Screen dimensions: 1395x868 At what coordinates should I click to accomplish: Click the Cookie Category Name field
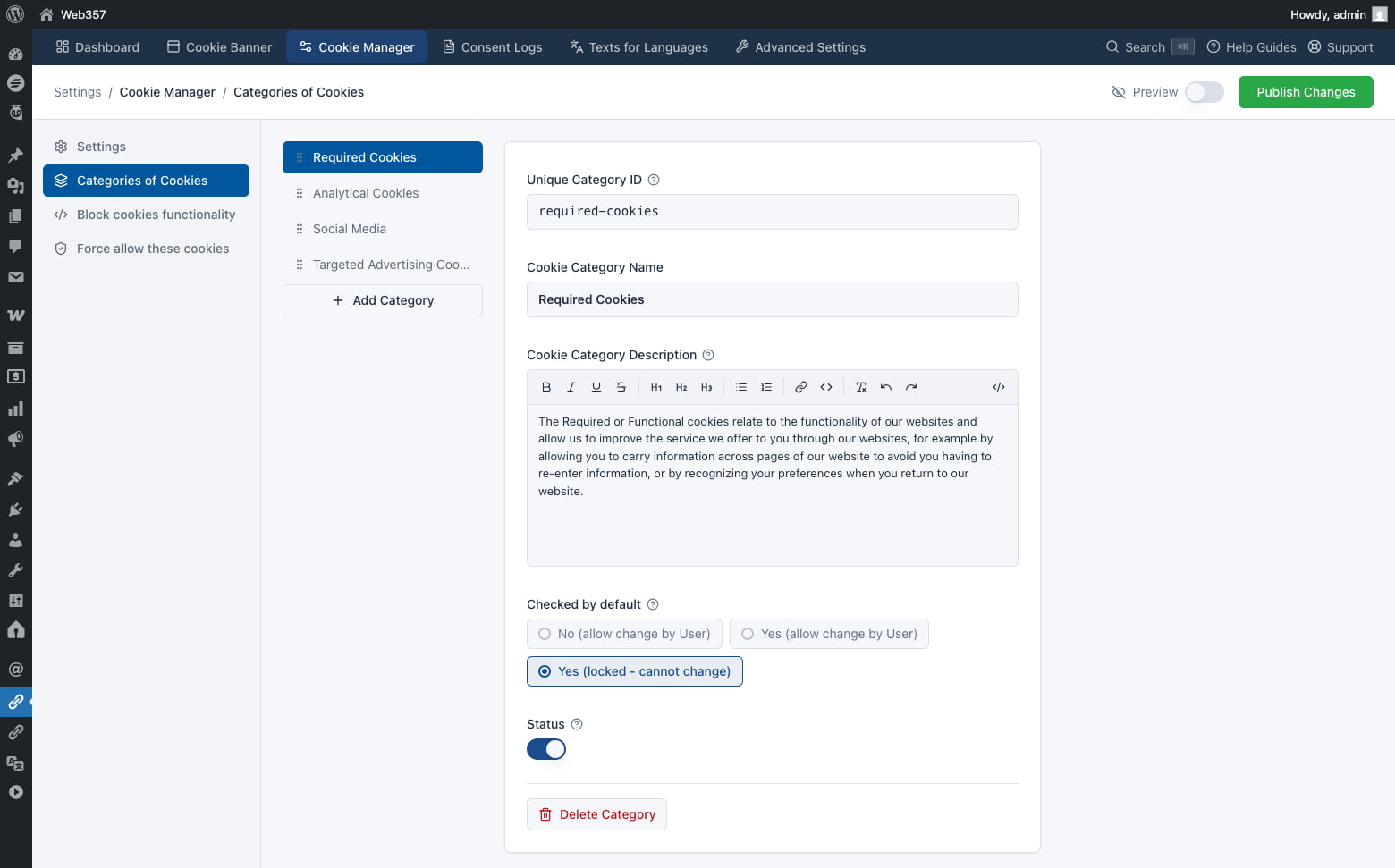[773, 299]
